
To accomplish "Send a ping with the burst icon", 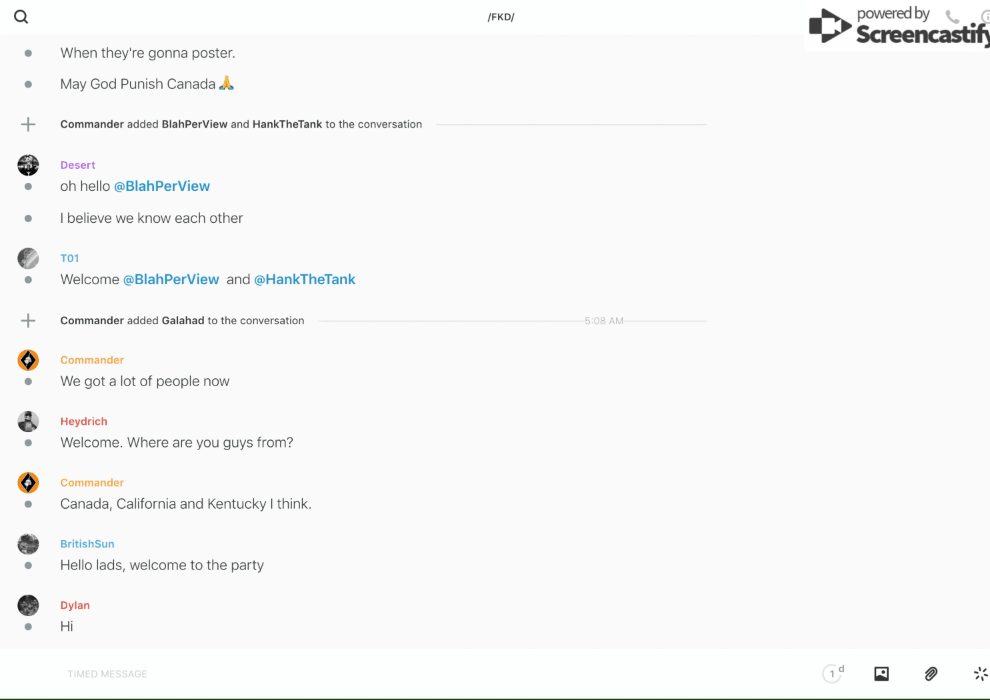I will pos(980,674).
